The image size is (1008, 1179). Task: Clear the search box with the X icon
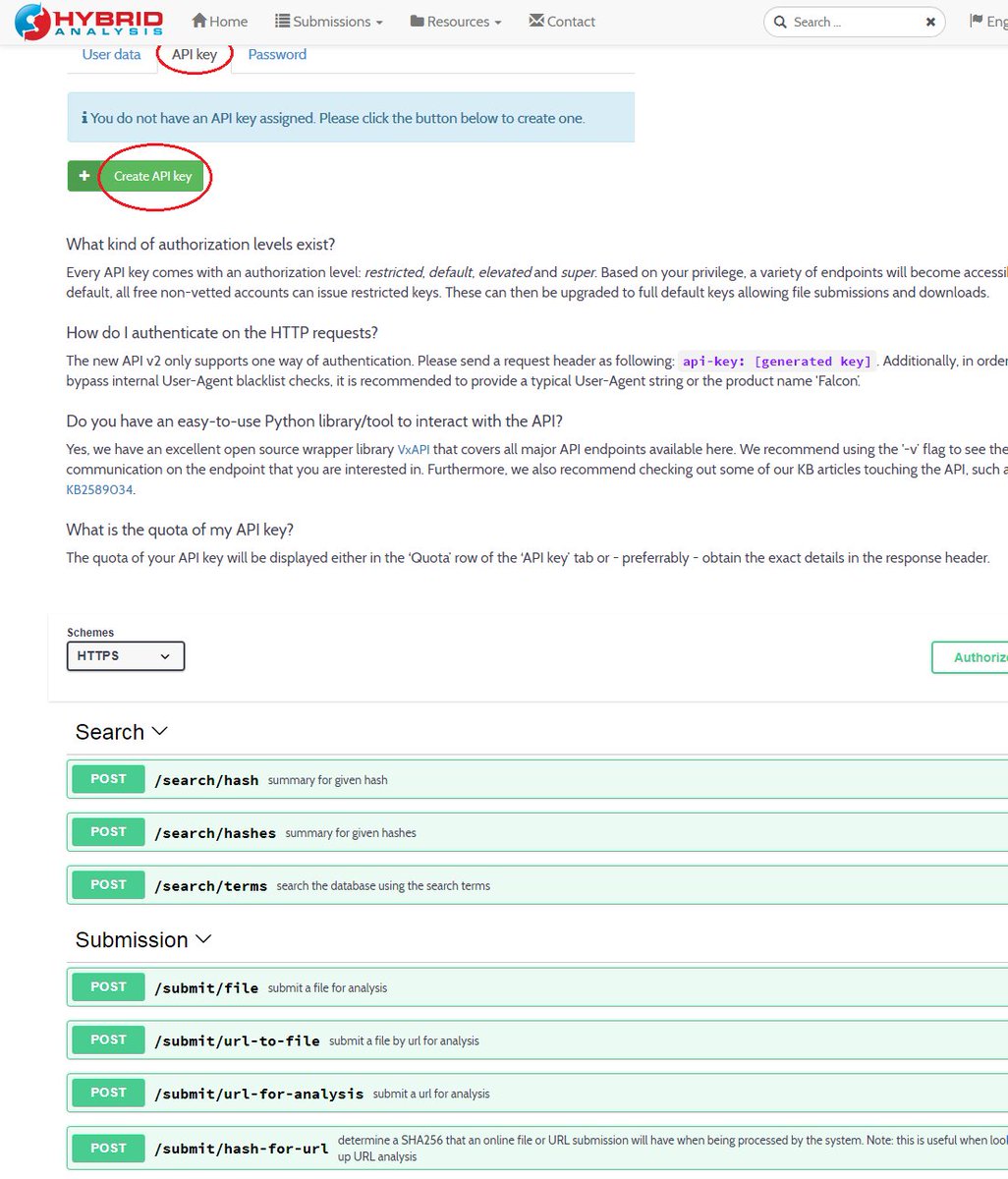[930, 22]
